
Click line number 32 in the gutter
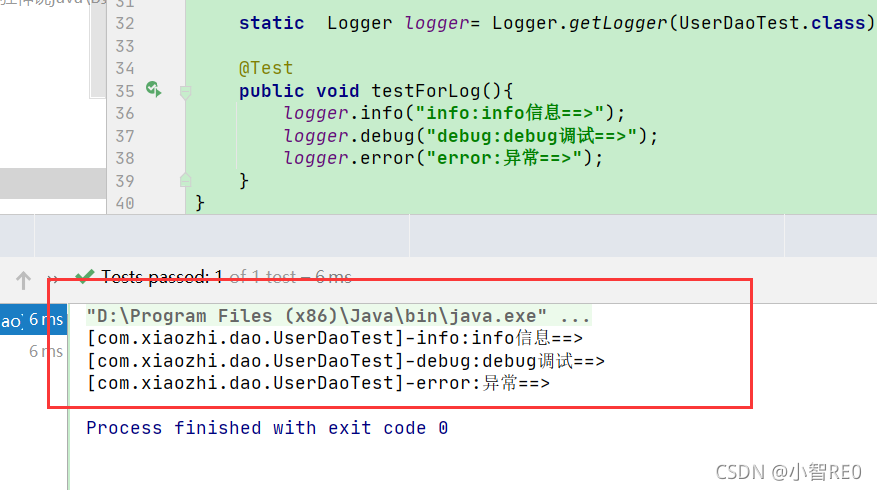tap(125, 23)
